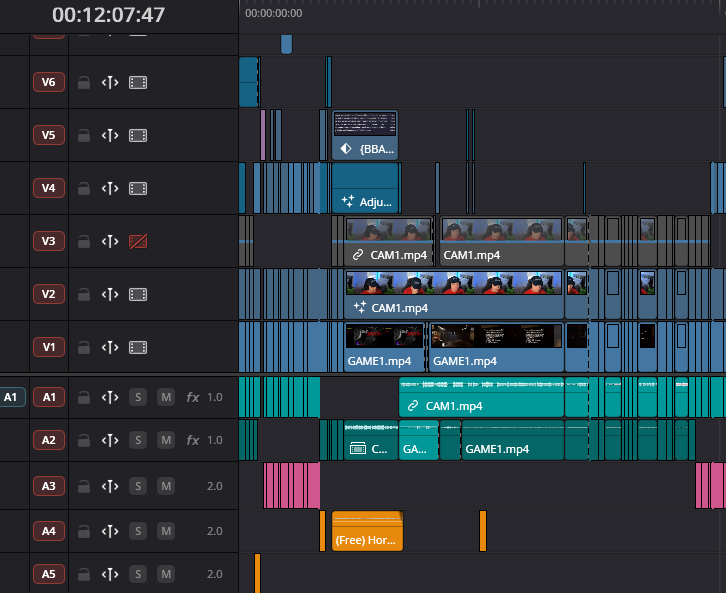Screen dimensions: 726x593
Task: Toggle auto track selector on V4
Action: (x=110, y=188)
